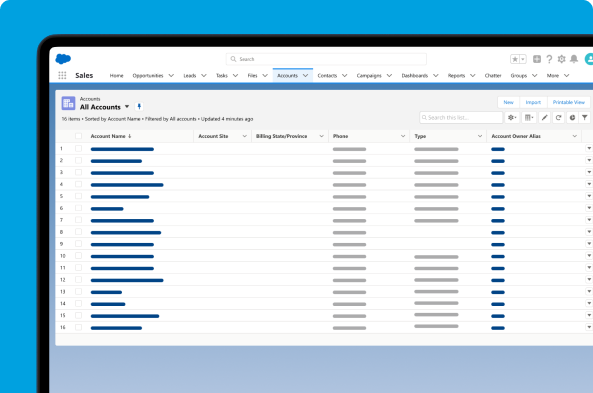Expand the All Accounts list view dropdown
The height and width of the screenshot is (393, 593).
pos(127,107)
